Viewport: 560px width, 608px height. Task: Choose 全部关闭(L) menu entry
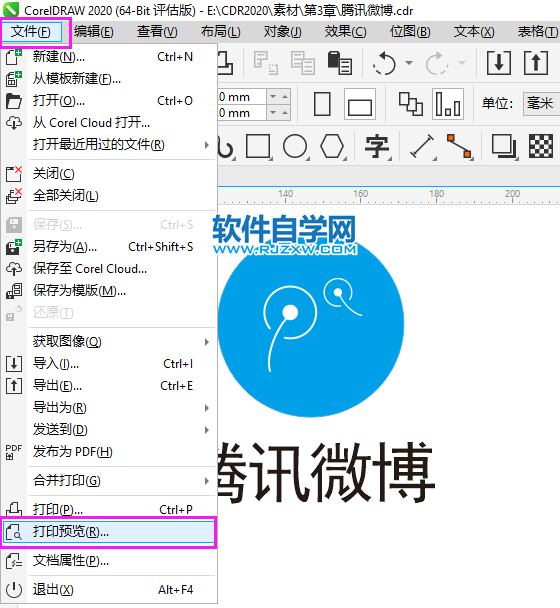[109, 195]
